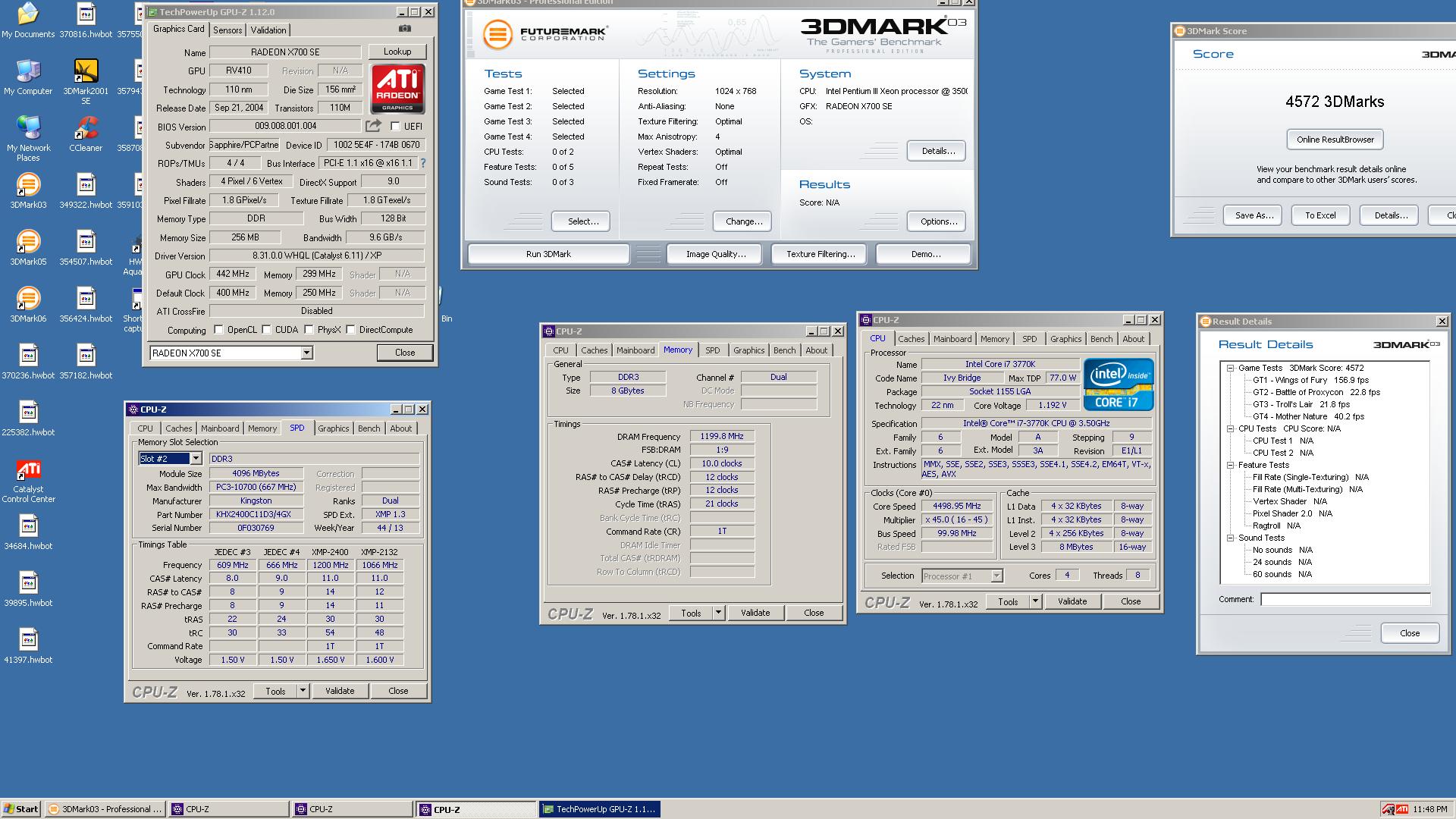
Task: Click Image Quality button in 3DMark03
Action: point(716,254)
